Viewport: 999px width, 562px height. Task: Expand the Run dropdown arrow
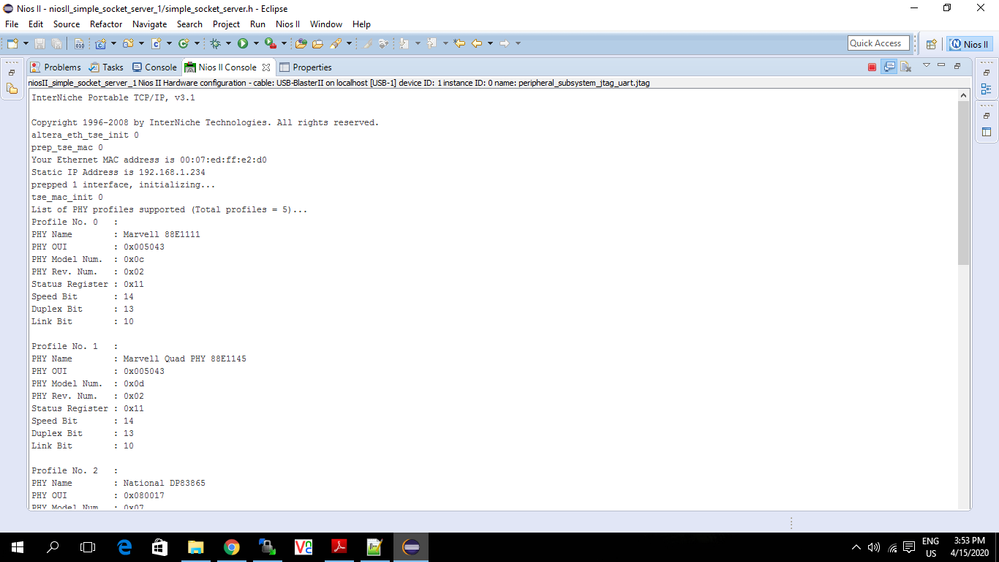click(256, 43)
